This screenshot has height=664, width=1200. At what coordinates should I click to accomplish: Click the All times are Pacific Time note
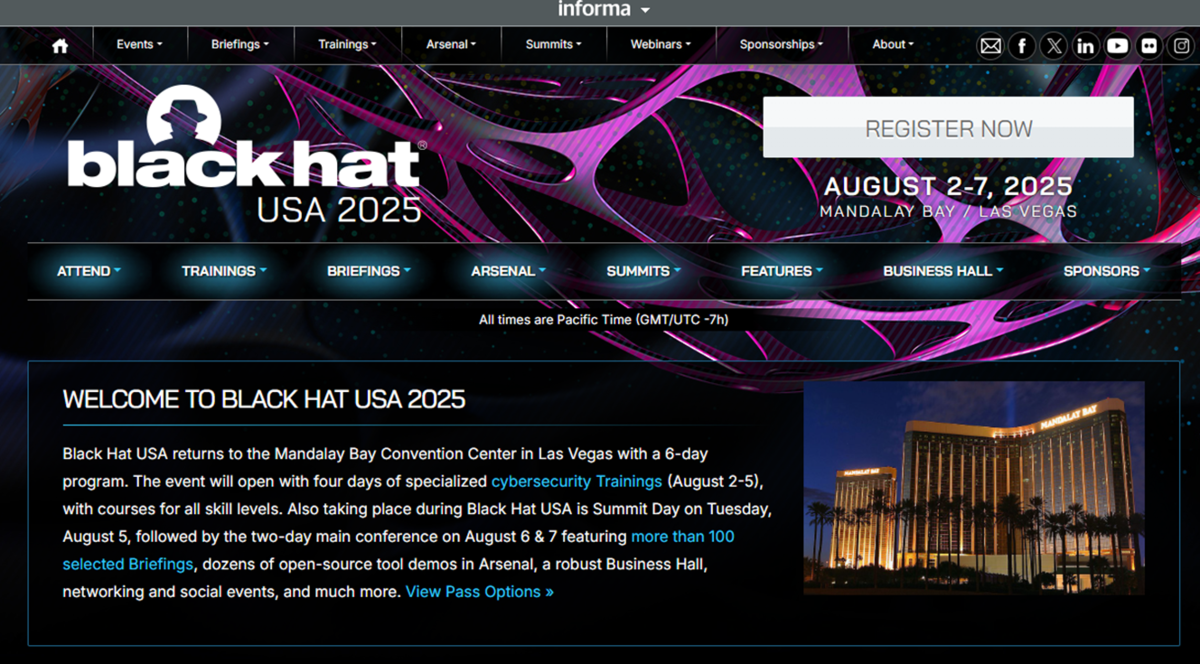(603, 320)
